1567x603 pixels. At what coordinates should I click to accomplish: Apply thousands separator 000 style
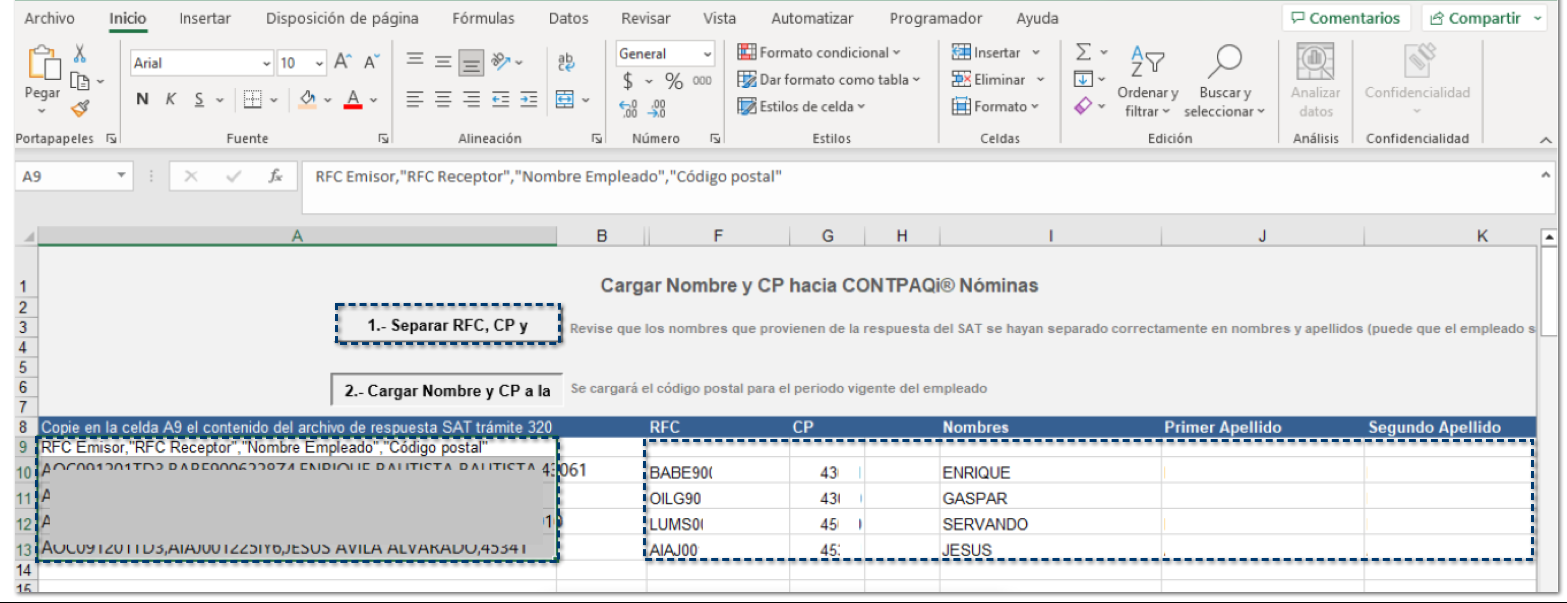[x=702, y=81]
